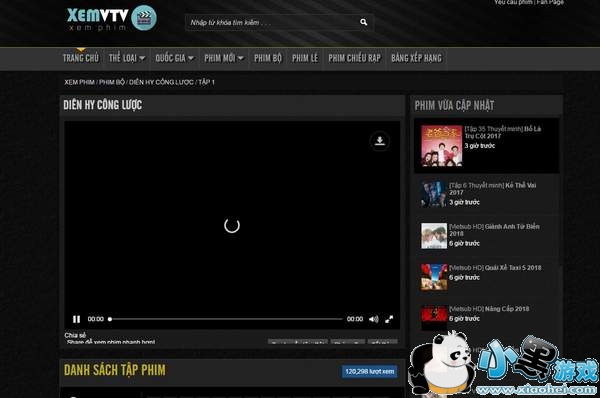Toggle fullscreen mode on the video player

click(389, 319)
